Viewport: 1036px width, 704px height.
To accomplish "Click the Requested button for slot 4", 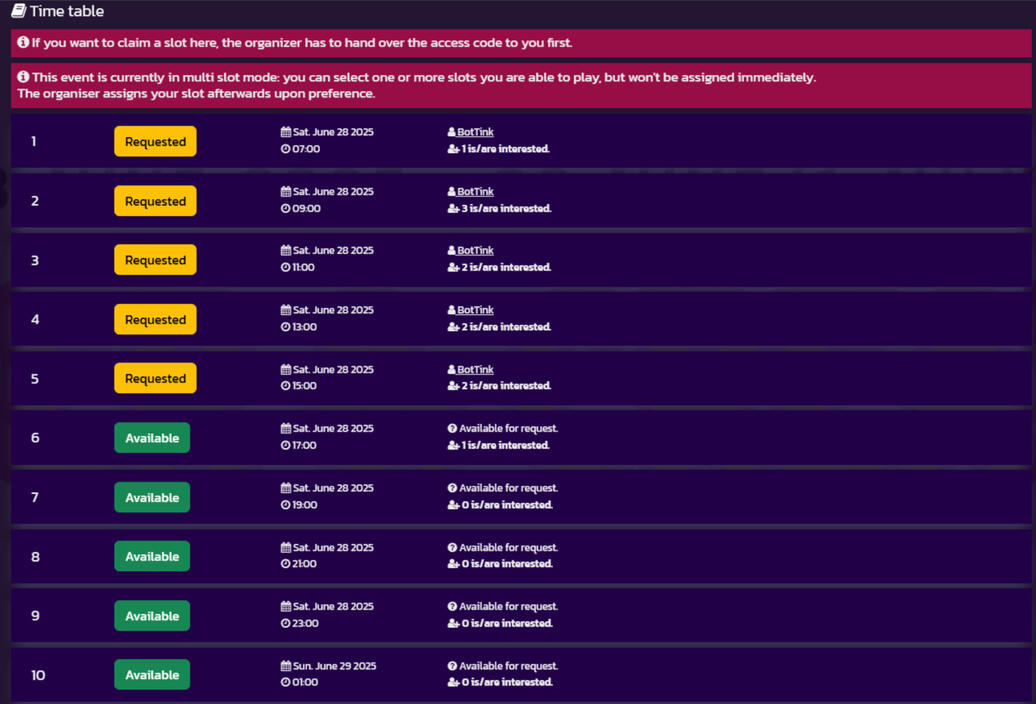I will click(x=155, y=320).
